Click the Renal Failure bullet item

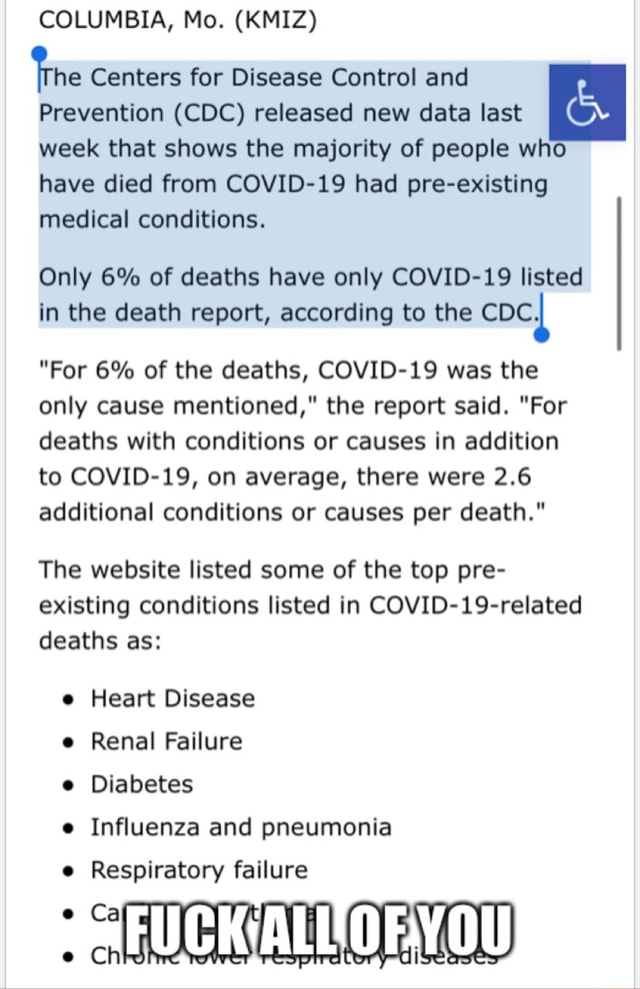pos(165,741)
